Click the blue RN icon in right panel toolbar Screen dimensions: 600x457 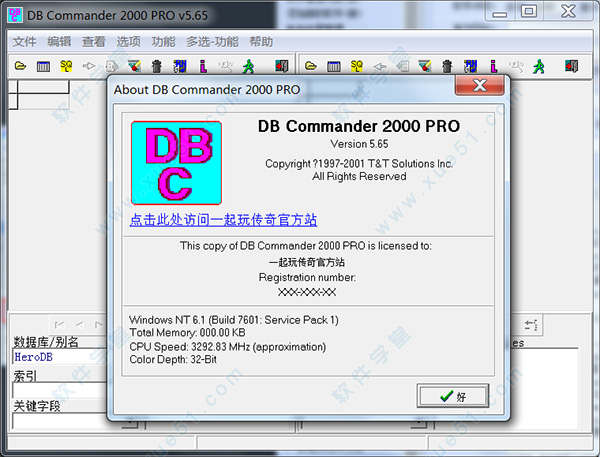click(470, 66)
